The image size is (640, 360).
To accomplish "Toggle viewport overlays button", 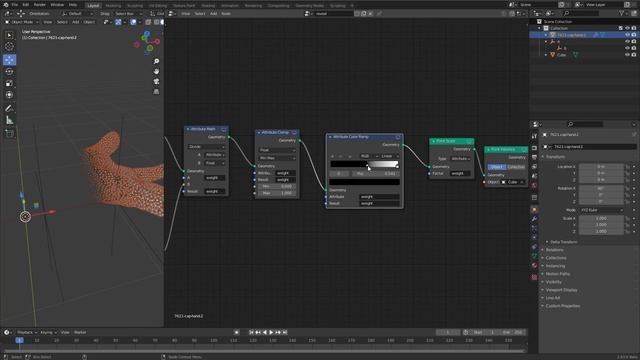I will pyautogui.click(x=133, y=22).
